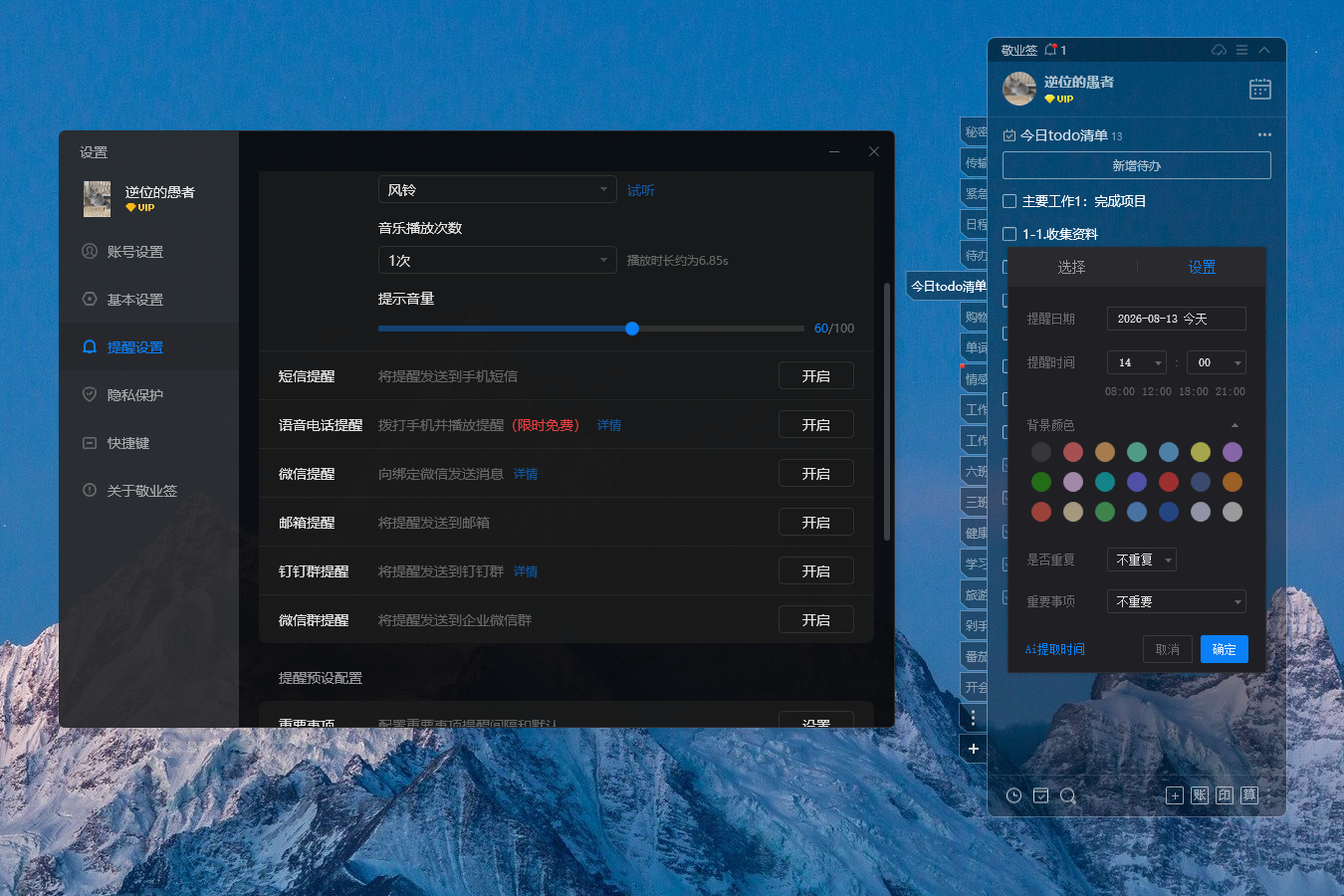Check the 1-1.收集资料 checkbox
Screen dimensions: 1344x896
click(1009, 234)
